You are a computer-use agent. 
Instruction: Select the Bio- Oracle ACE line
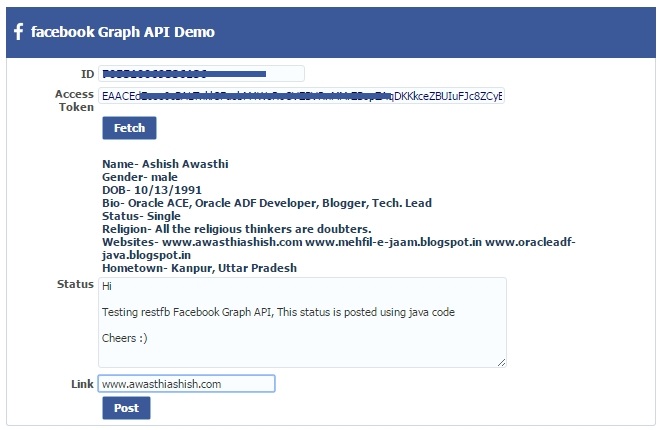(x=267, y=203)
